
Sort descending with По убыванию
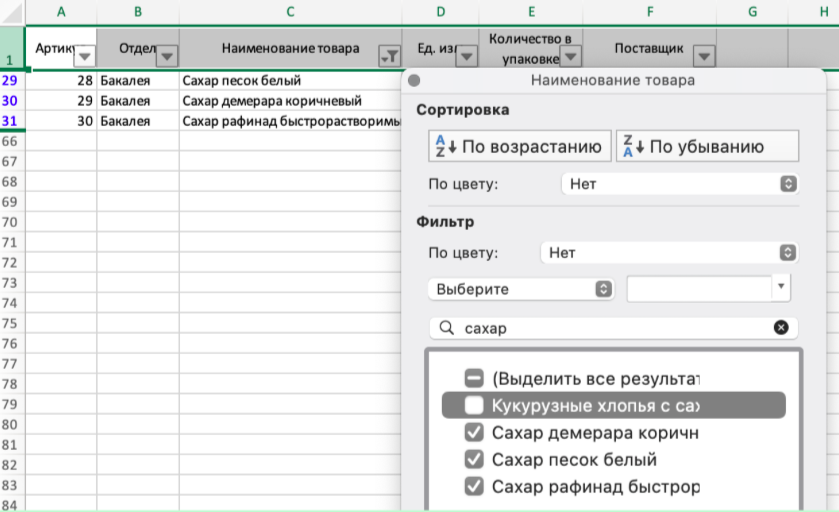707,146
